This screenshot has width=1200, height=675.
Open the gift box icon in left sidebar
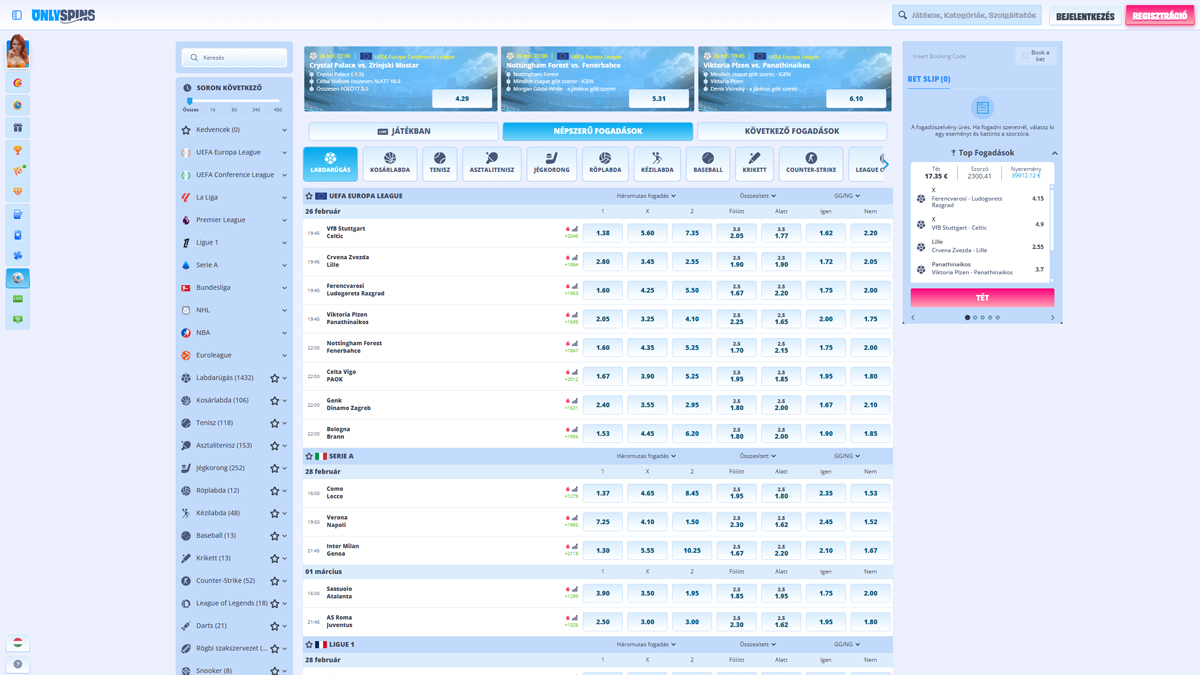tap(17, 128)
